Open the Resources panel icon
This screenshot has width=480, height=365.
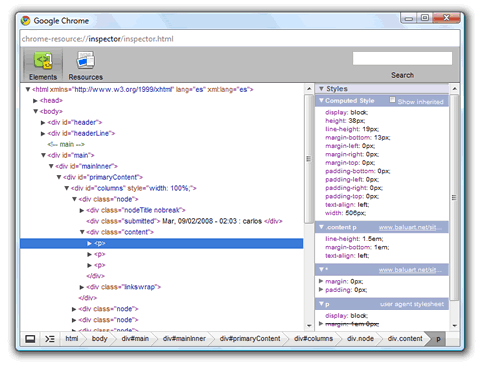point(85,61)
